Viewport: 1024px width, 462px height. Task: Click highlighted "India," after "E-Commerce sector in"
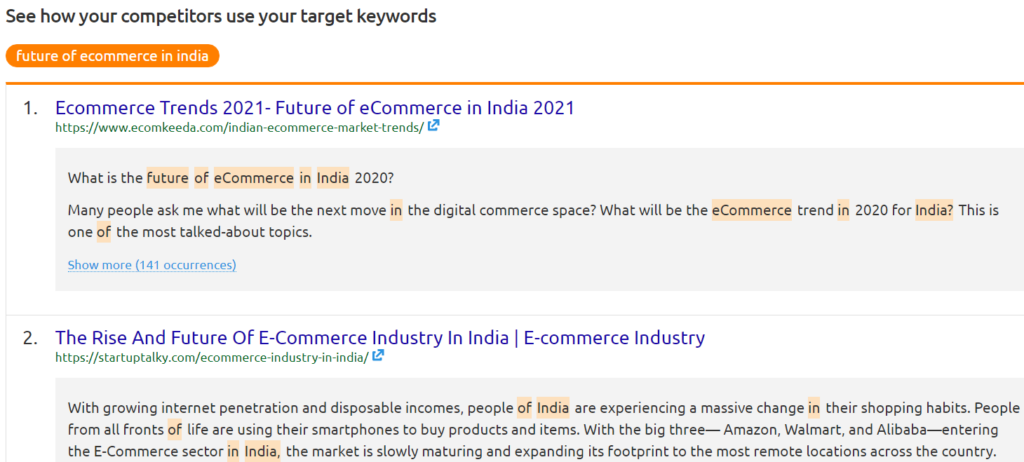[261, 452]
